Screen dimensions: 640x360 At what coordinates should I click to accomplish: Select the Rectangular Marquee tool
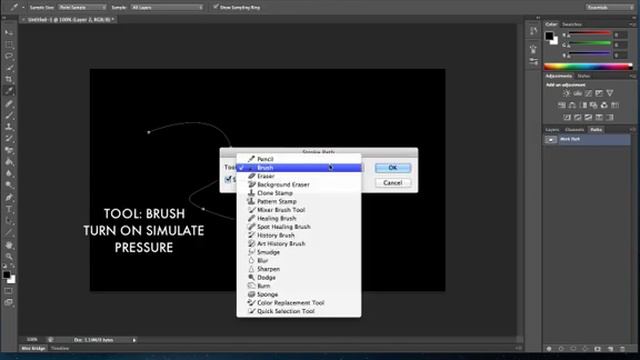pos(9,44)
